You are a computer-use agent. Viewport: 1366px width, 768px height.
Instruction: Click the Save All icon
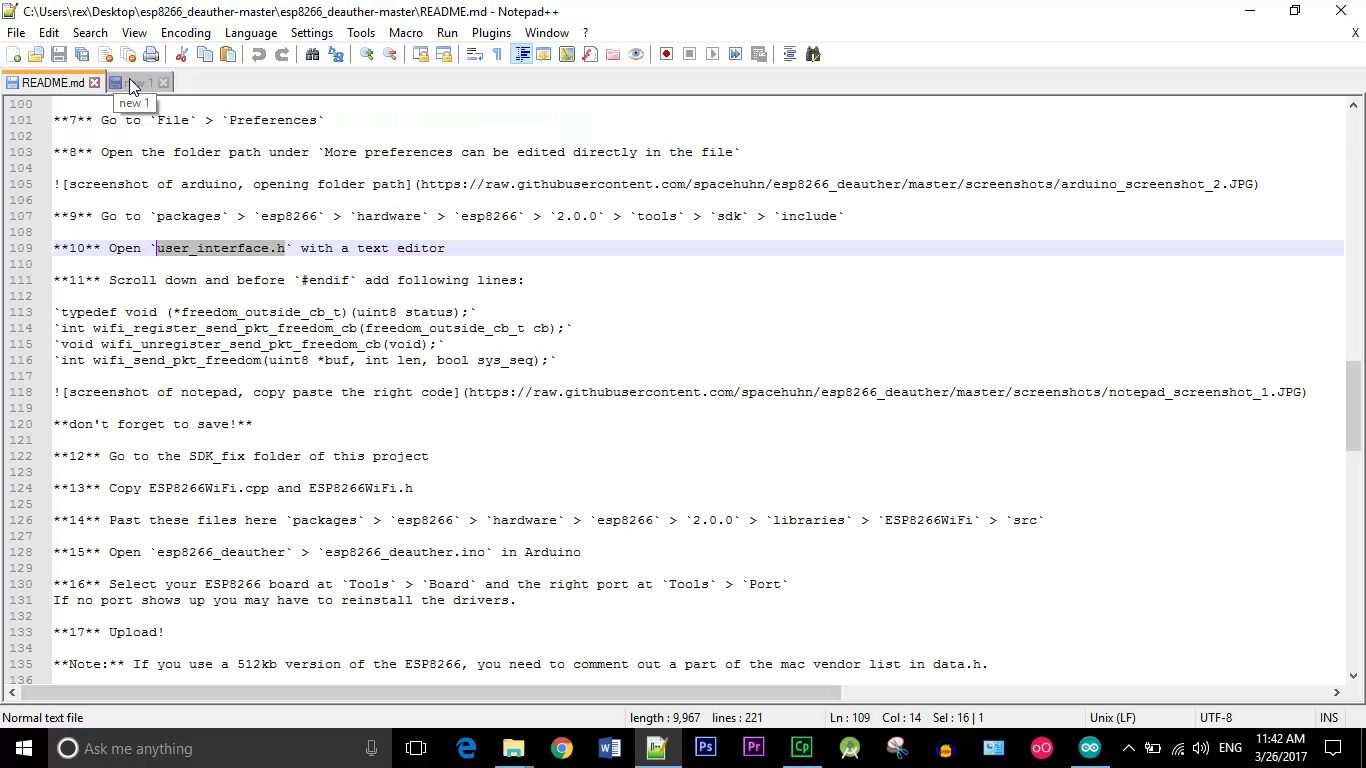[82, 54]
